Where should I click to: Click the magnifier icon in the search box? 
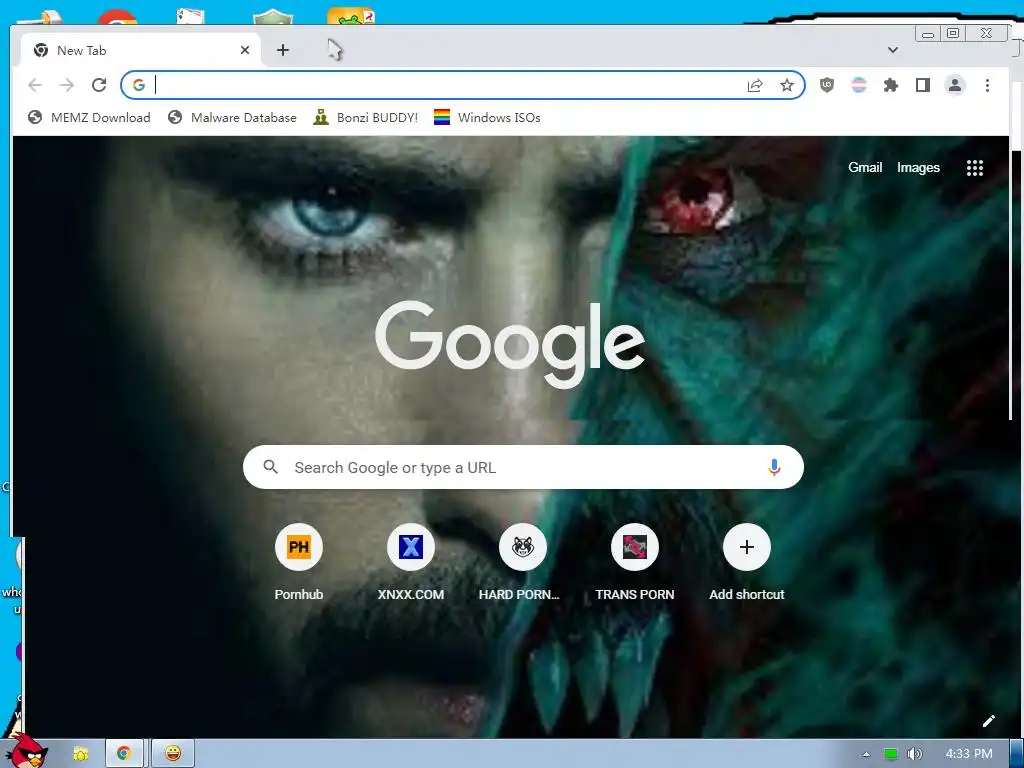tap(270, 467)
